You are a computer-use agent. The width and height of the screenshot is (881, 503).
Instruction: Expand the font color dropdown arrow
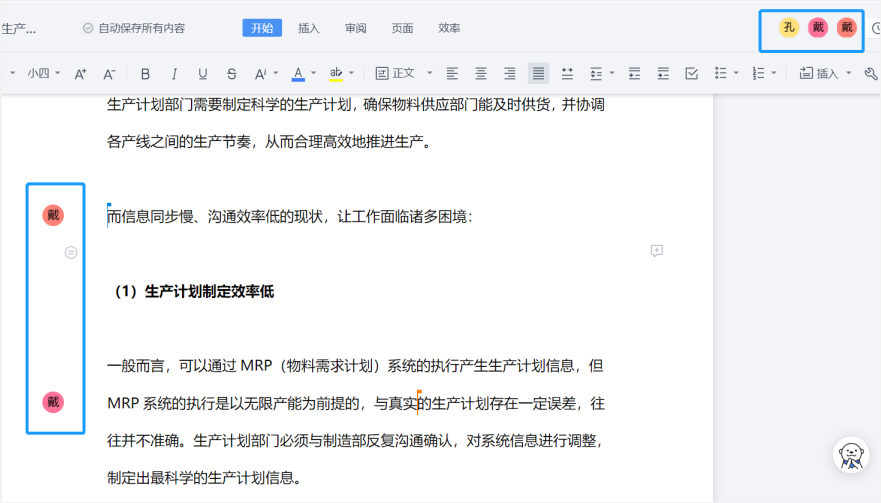coord(314,73)
